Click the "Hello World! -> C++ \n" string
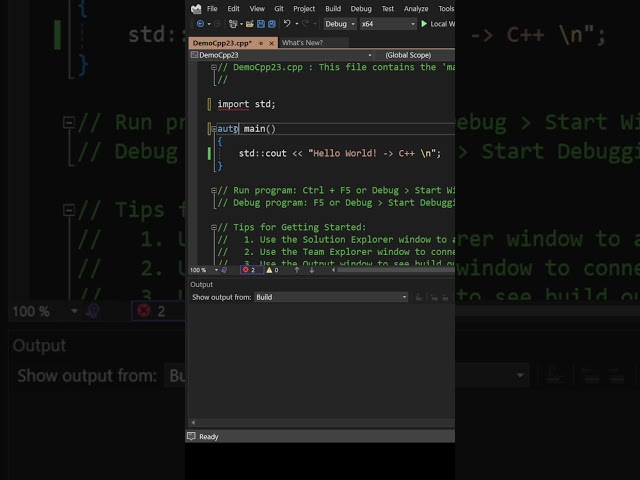 coord(371,153)
